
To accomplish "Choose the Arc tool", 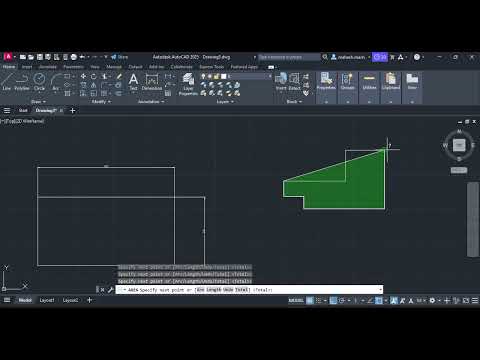I will [56, 82].
